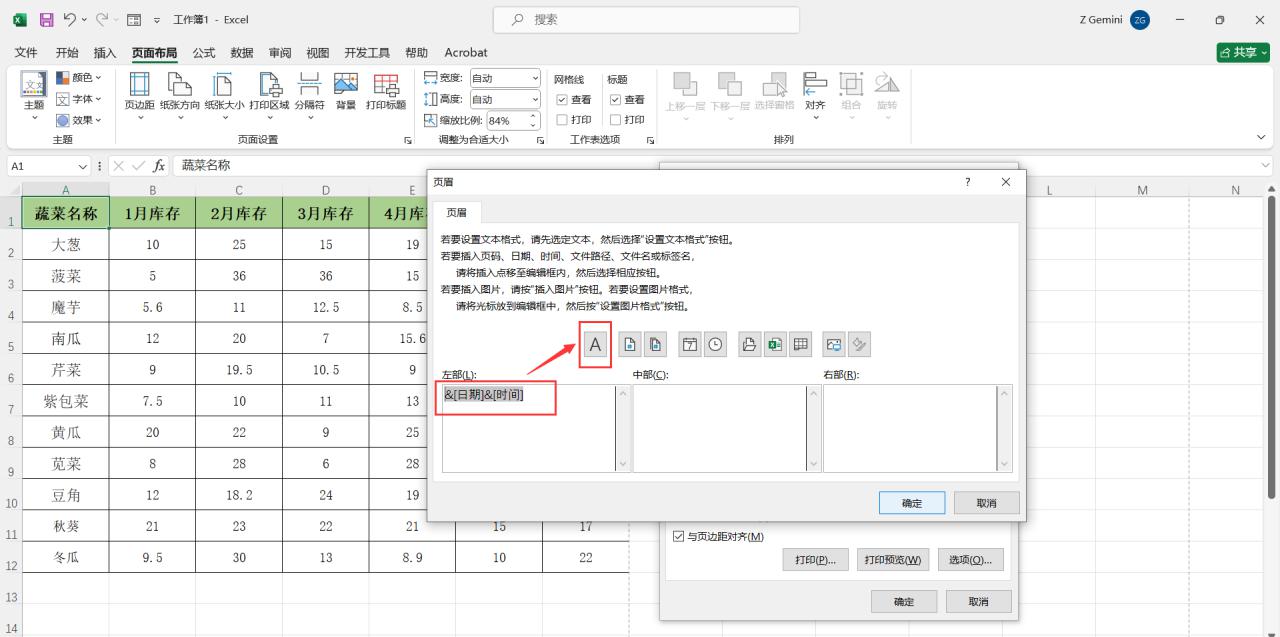Expand the formula bar chevron
The height and width of the screenshot is (637, 1280).
point(1267,166)
